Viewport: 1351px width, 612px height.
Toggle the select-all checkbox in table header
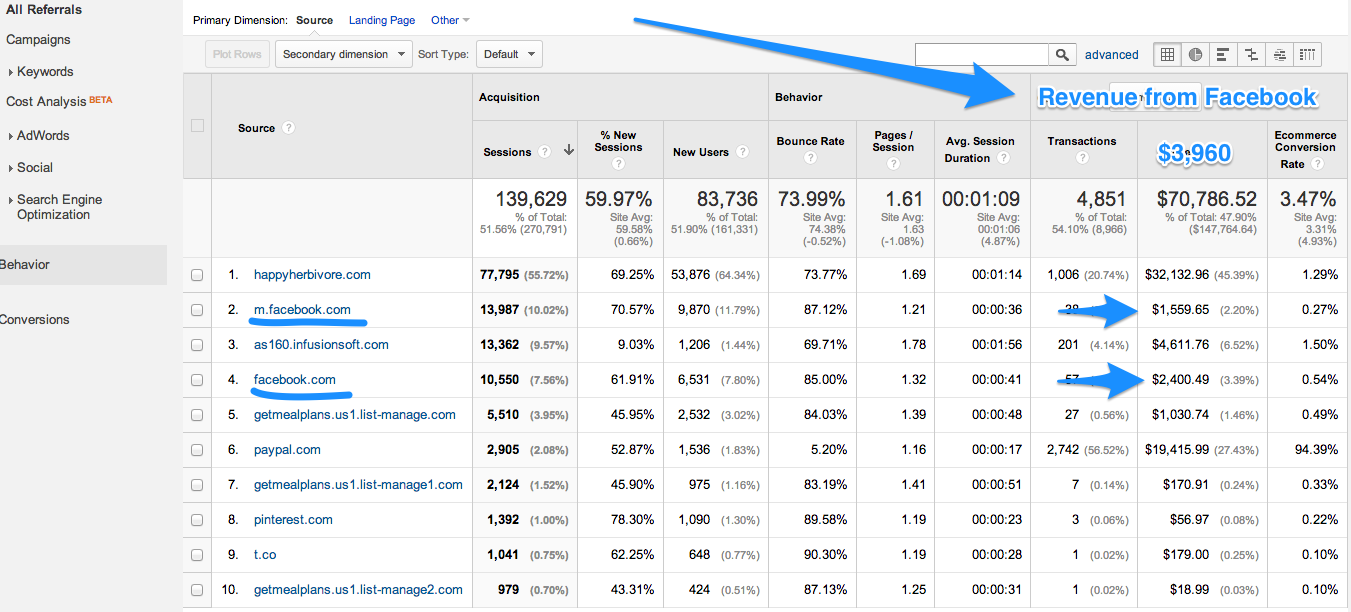coord(197,126)
